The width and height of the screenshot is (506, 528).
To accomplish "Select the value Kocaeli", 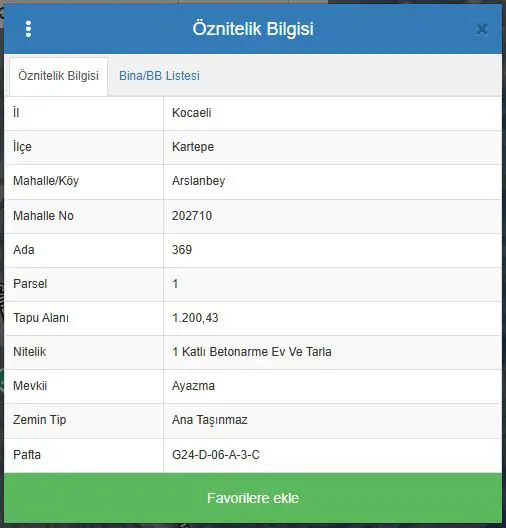I will click(192, 113).
